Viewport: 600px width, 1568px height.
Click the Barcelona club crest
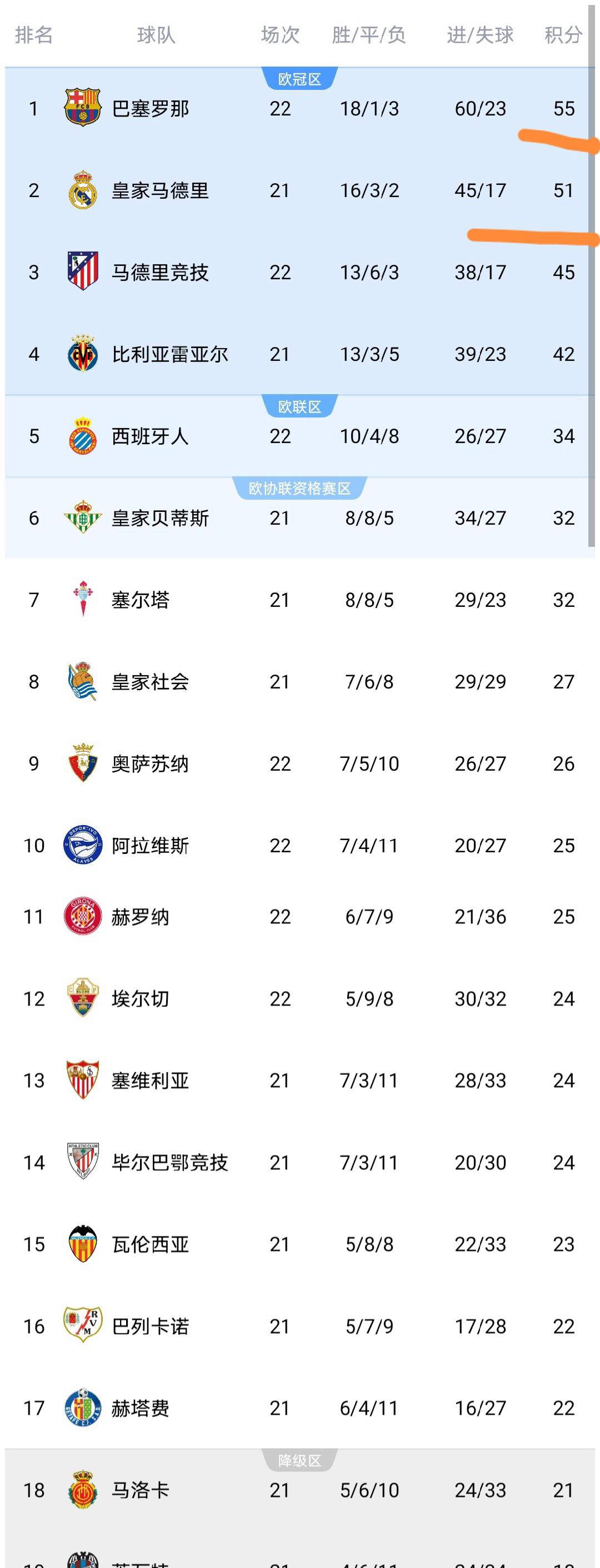[82, 108]
